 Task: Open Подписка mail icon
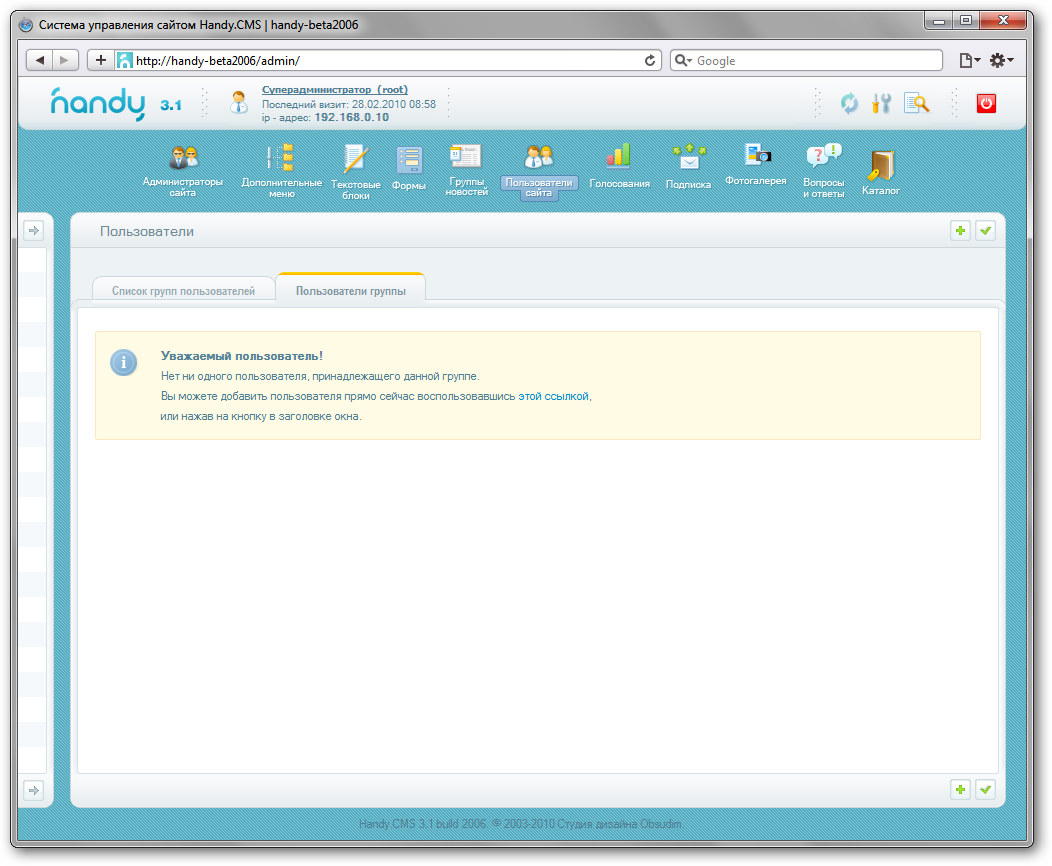[688, 157]
